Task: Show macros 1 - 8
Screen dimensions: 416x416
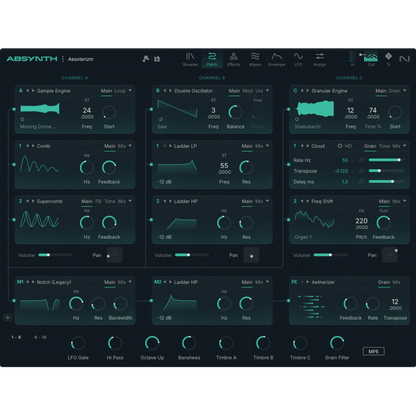Action: pos(16,337)
